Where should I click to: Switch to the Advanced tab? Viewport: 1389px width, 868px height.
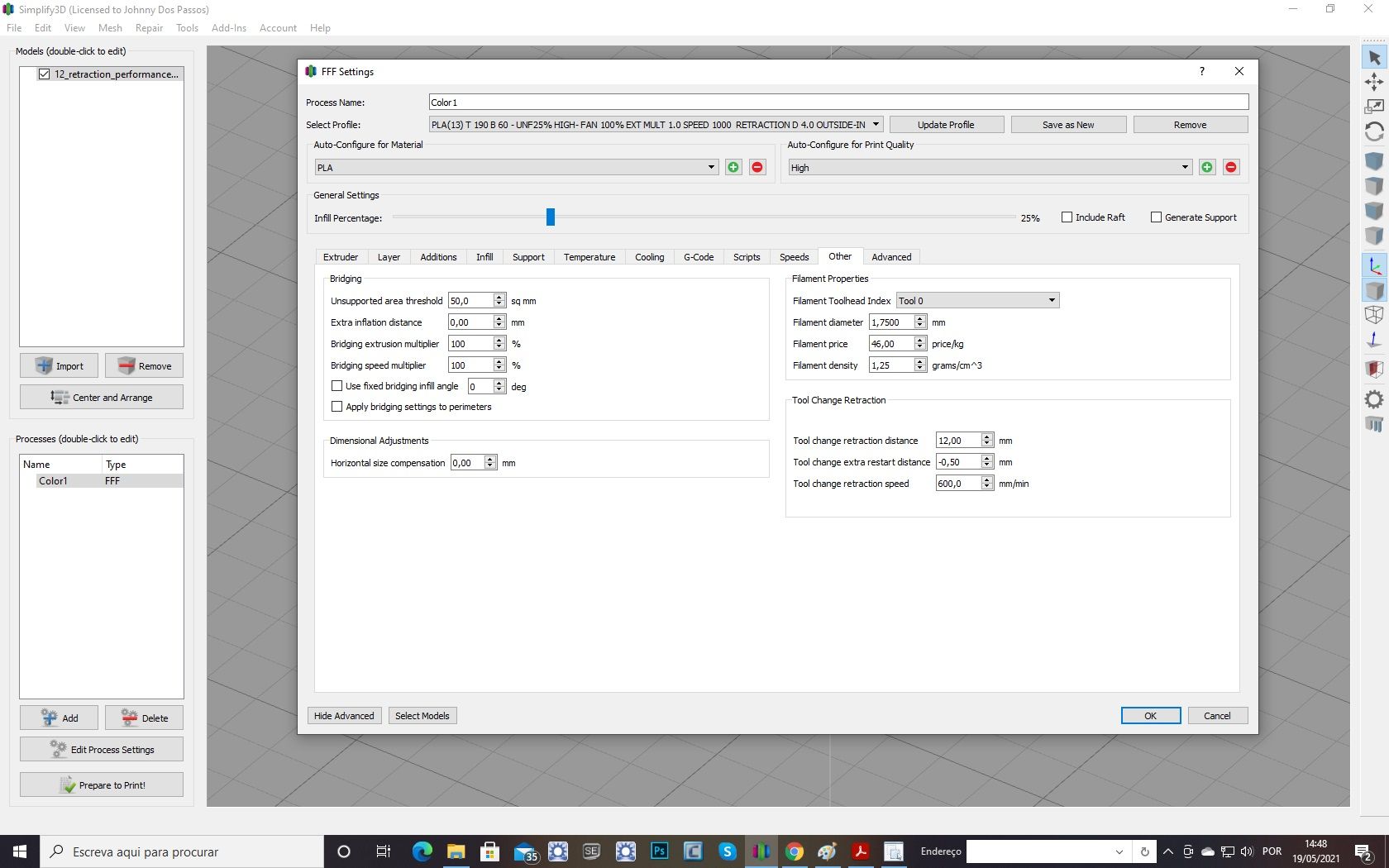tap(891, 257)
